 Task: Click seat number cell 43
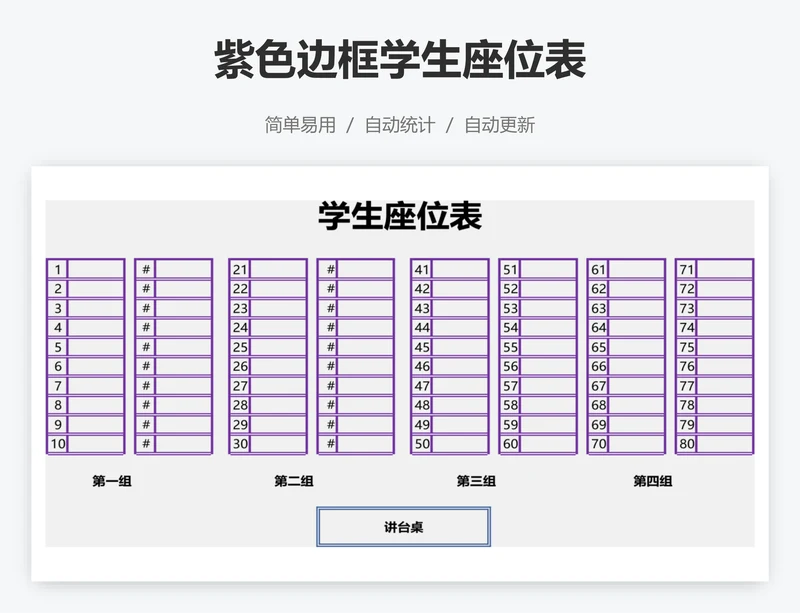[421, 308]
